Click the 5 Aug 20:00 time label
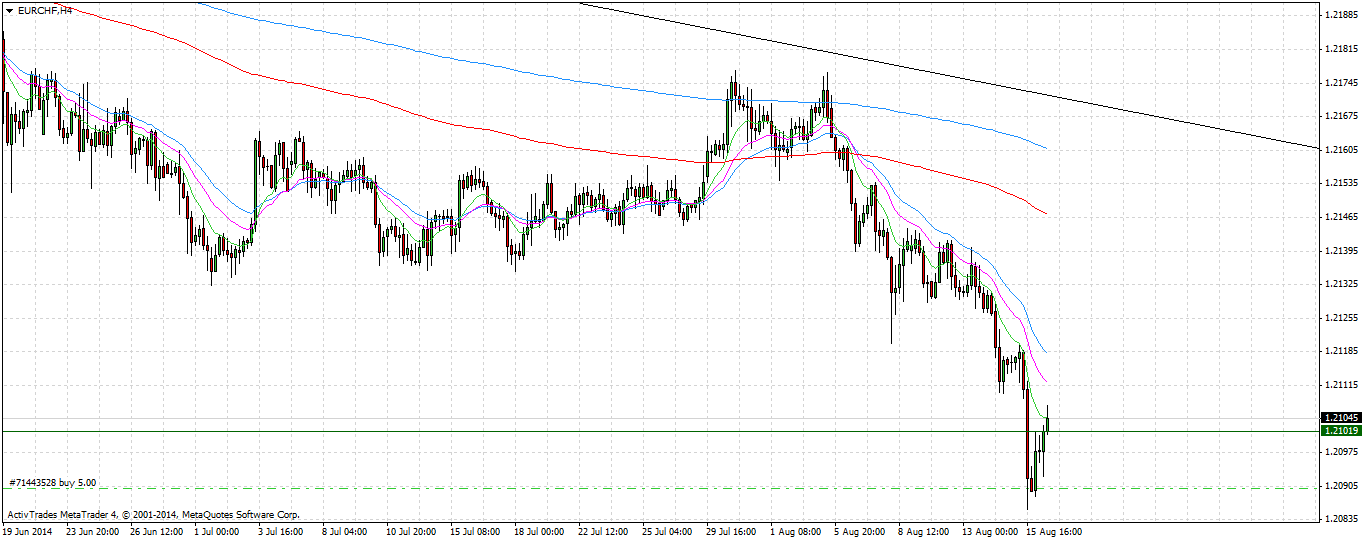1362x540 pixels. pos(861,531)
